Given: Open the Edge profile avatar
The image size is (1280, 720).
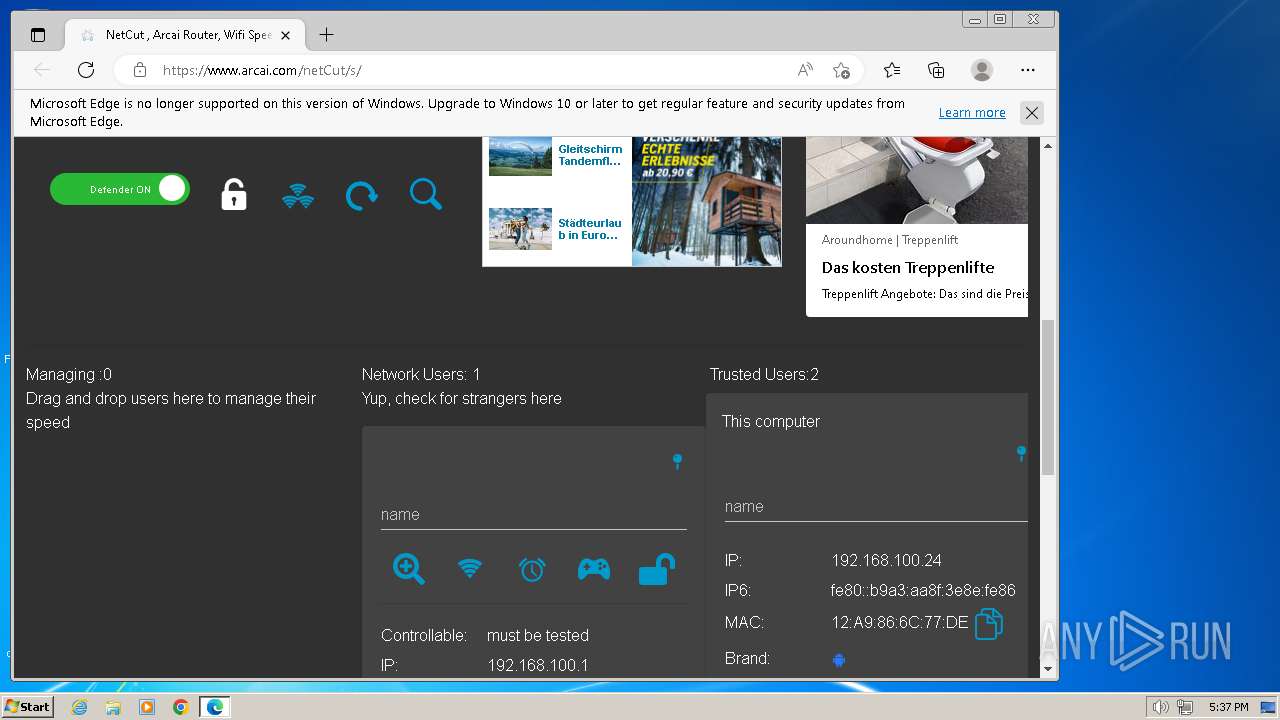Looking at the screenshot, I should 982,70.
